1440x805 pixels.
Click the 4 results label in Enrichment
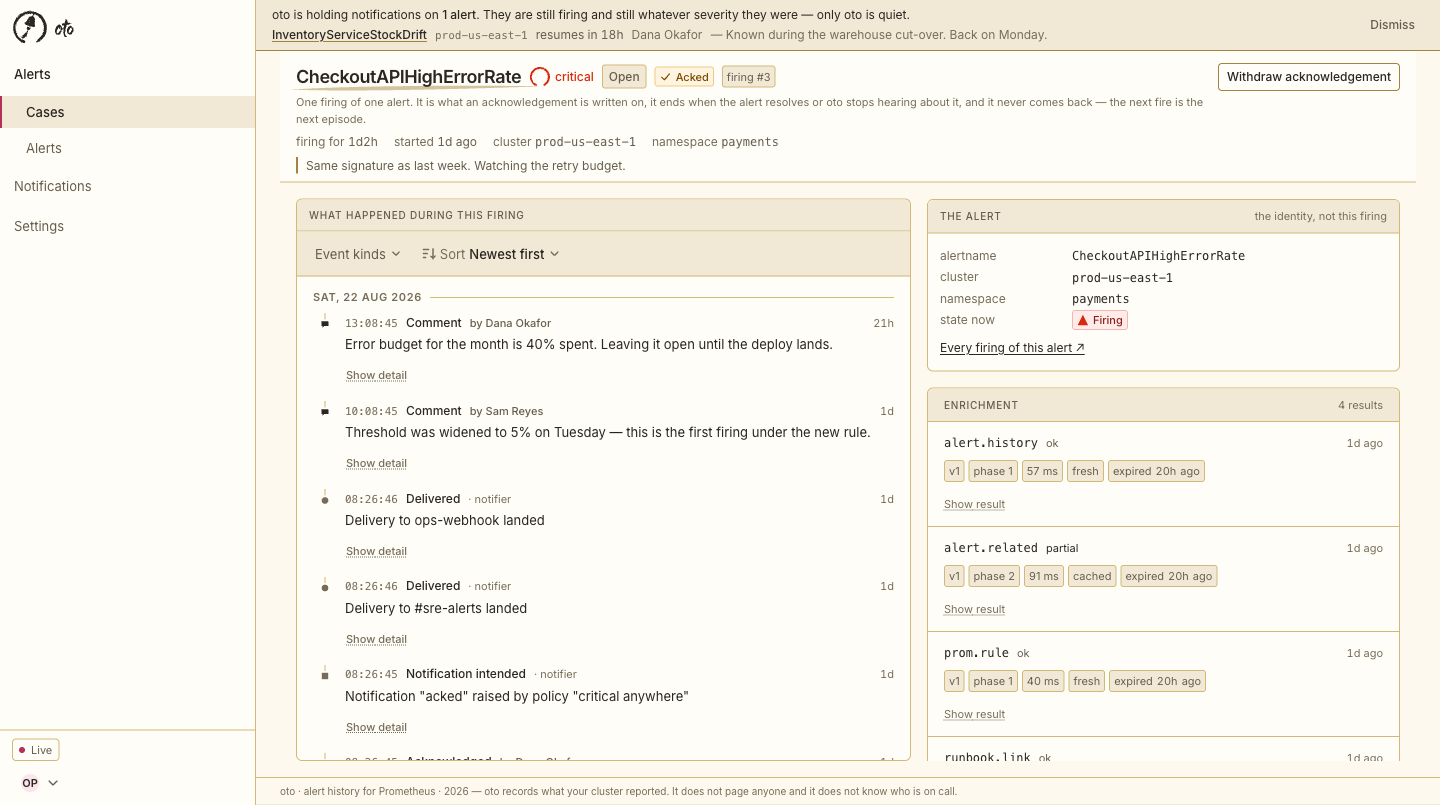point(1360,405)
